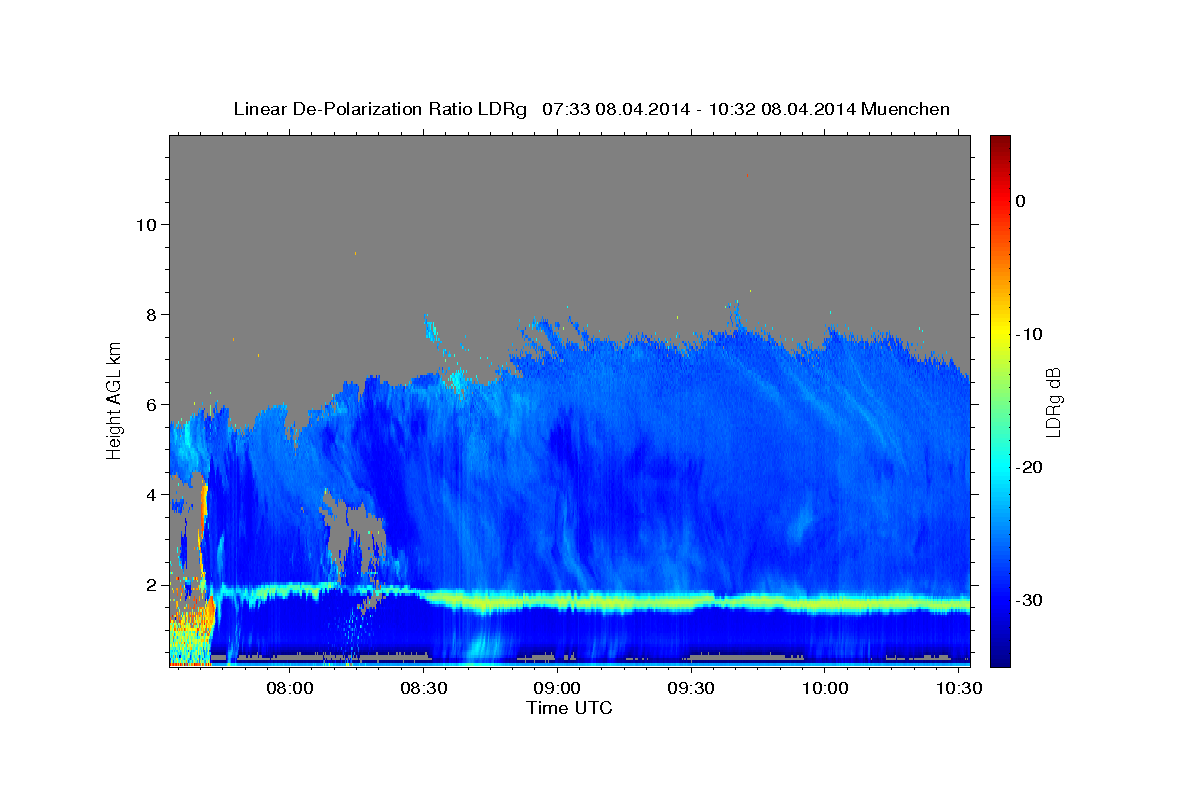Click the height tick label 4
This screenshot has height=800, width=1200.
tap(153, 495)
